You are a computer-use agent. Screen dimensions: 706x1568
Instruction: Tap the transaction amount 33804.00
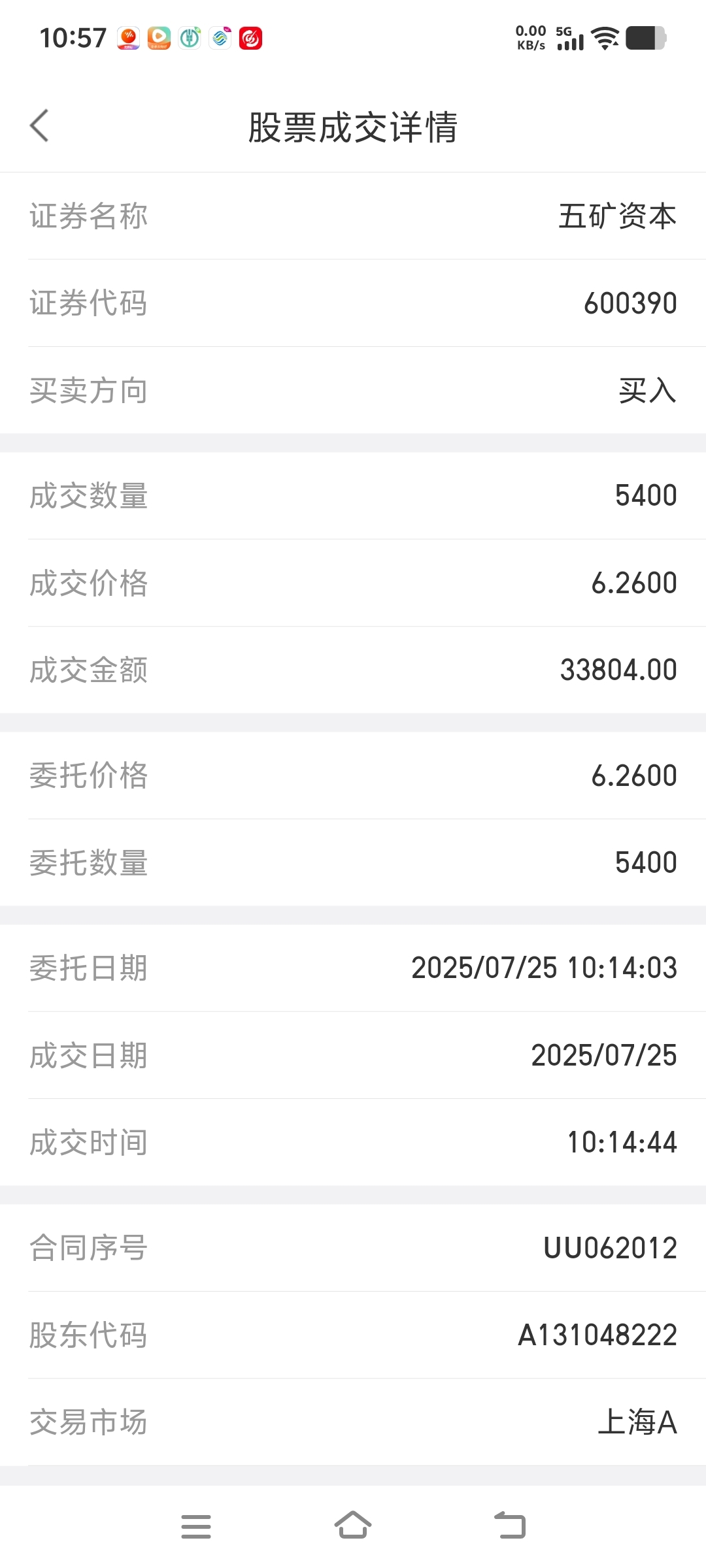pos(618,670)
